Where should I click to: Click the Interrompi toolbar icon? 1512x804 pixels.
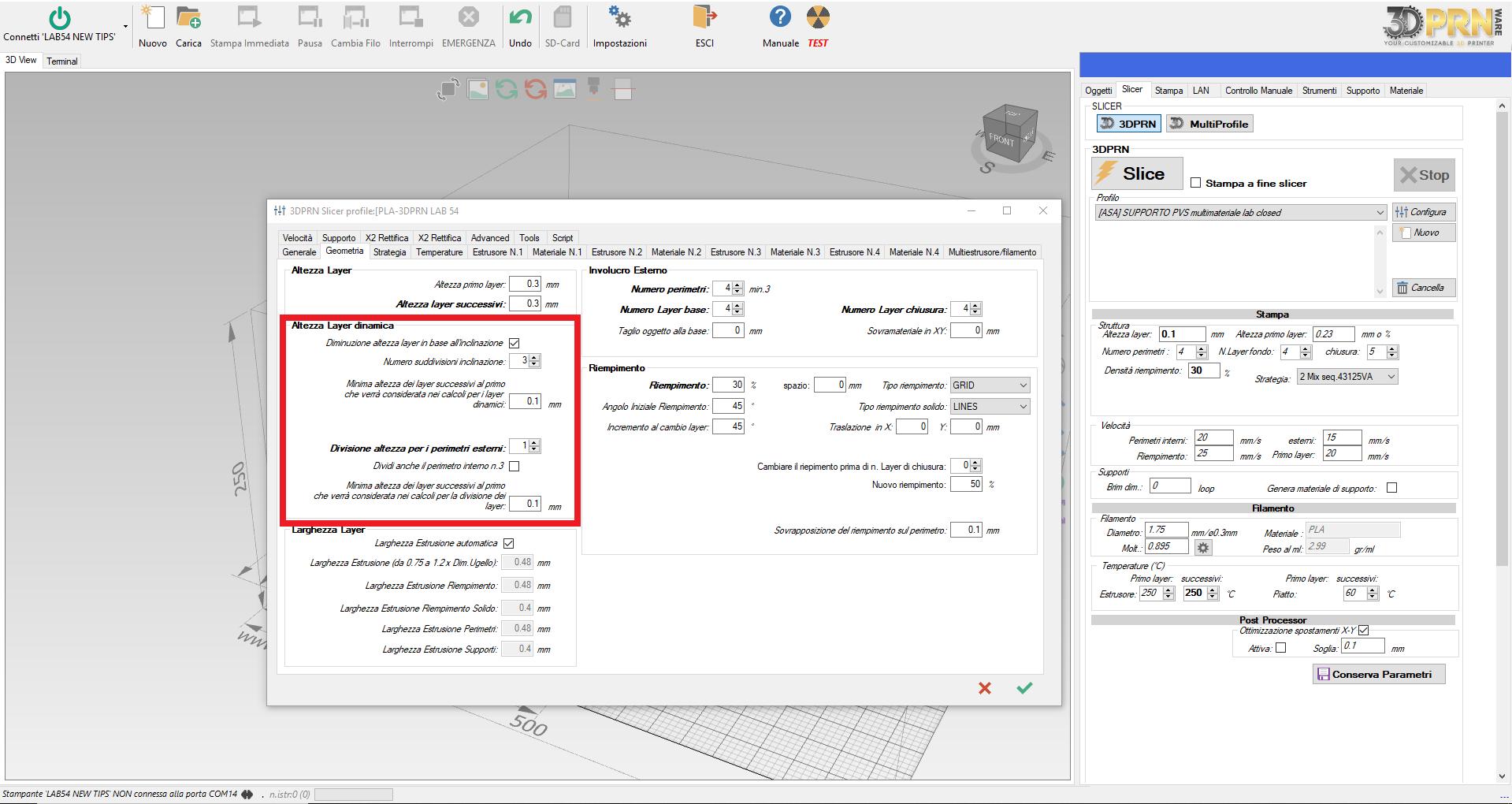(x=411, y=17)
